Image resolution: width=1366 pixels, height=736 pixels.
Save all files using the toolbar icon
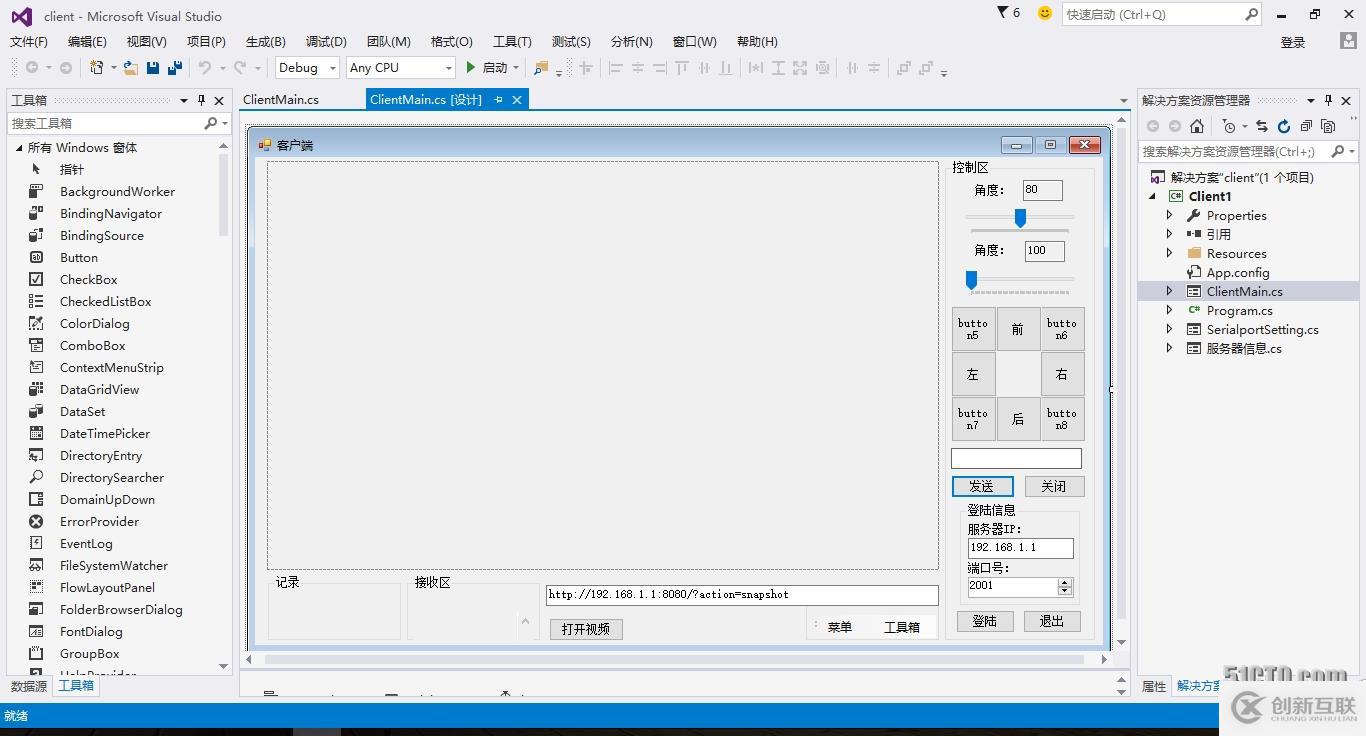click(x=173, y=67)
